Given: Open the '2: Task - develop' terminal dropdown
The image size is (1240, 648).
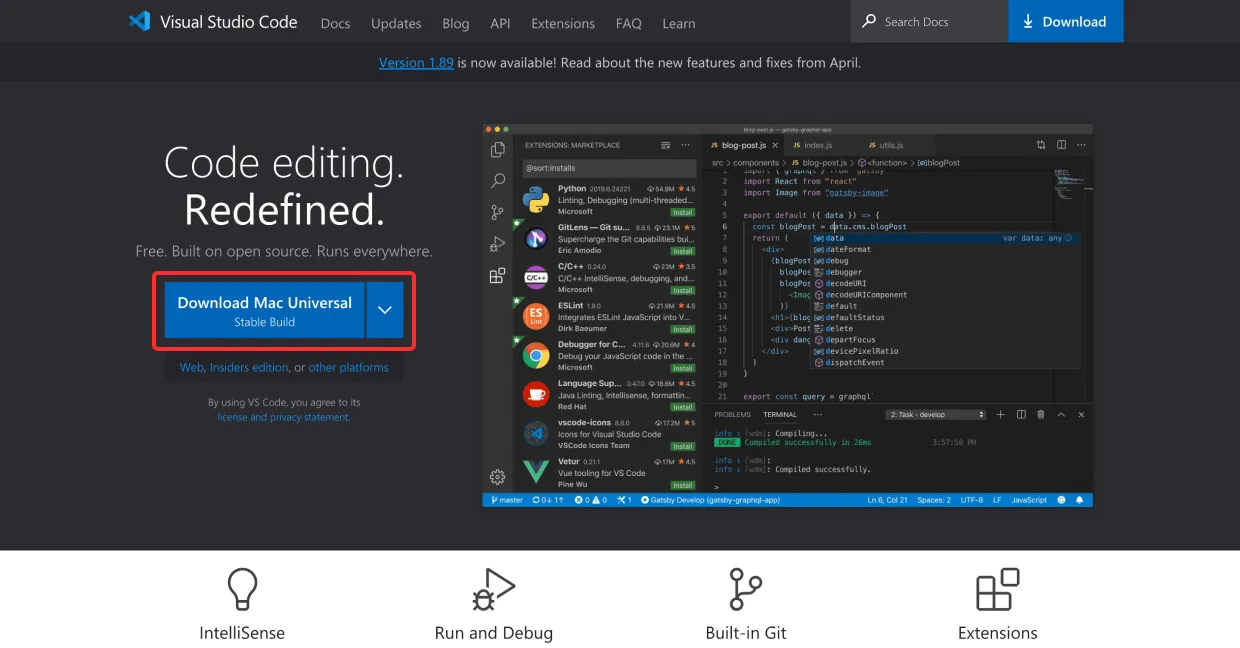Looking at the screenshot, I should click(936, 414).
